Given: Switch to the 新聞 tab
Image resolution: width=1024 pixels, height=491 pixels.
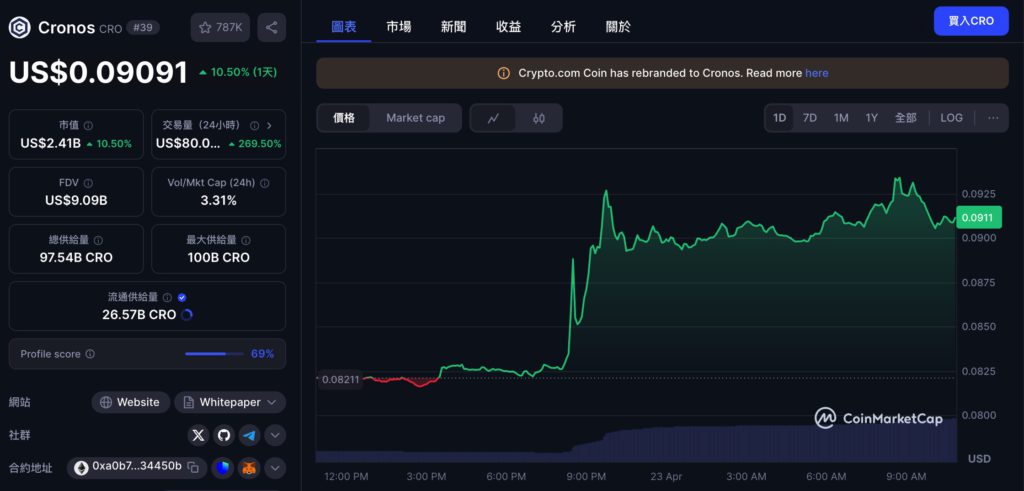Looking at the screenshot, I should [x=453, y=27].
